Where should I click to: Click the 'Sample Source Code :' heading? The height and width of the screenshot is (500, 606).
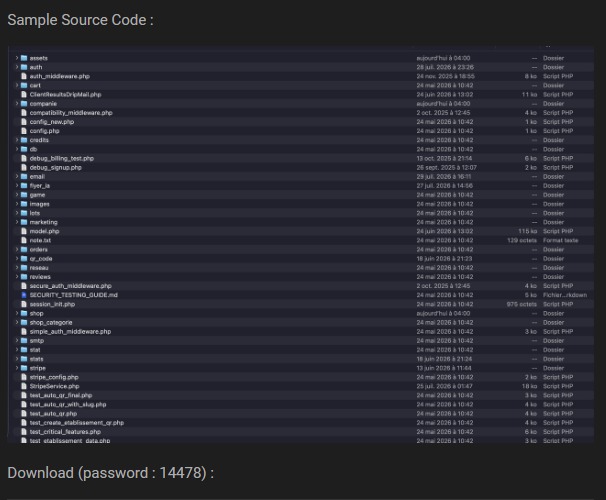coord(80,20)
